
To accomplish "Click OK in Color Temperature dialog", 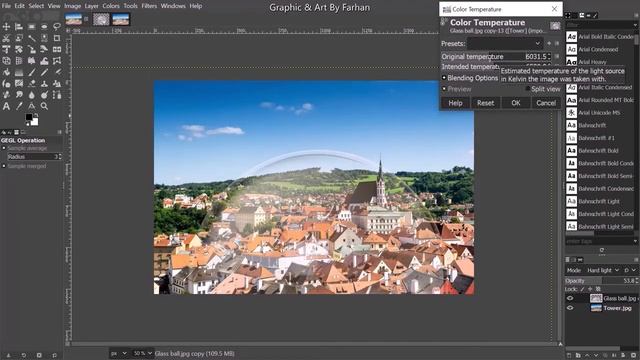I will [516, 103].
